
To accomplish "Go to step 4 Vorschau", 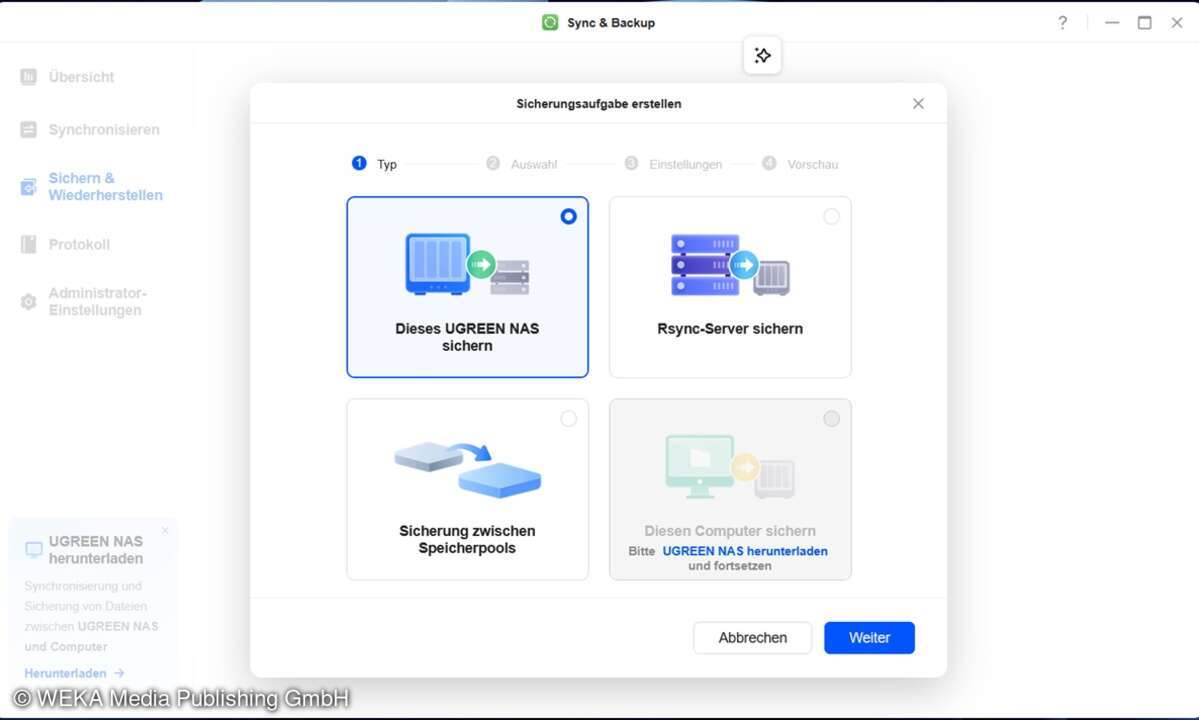I will coord(799,164).
